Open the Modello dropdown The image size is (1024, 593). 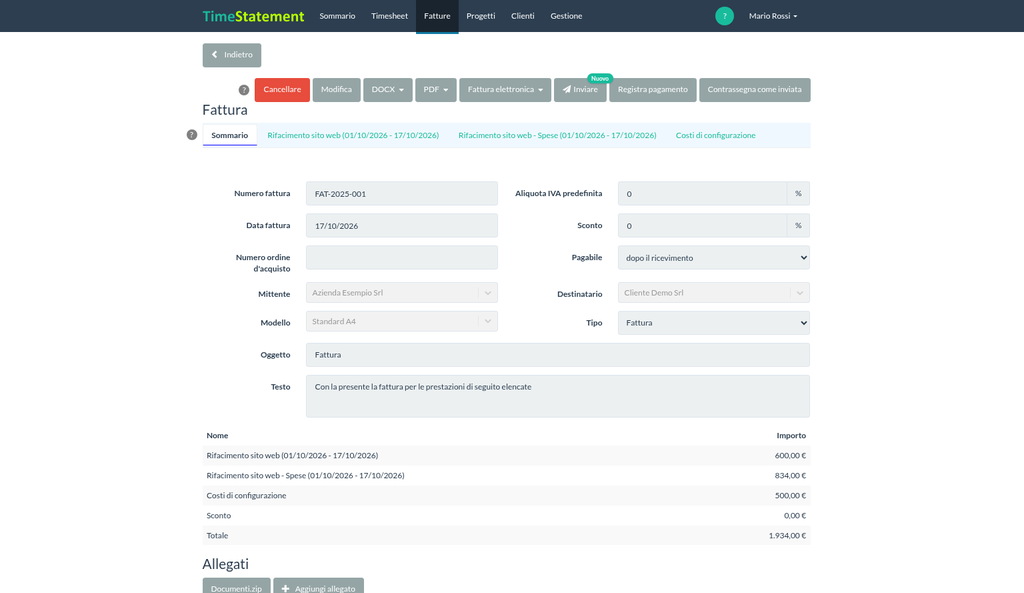(402, 321)
